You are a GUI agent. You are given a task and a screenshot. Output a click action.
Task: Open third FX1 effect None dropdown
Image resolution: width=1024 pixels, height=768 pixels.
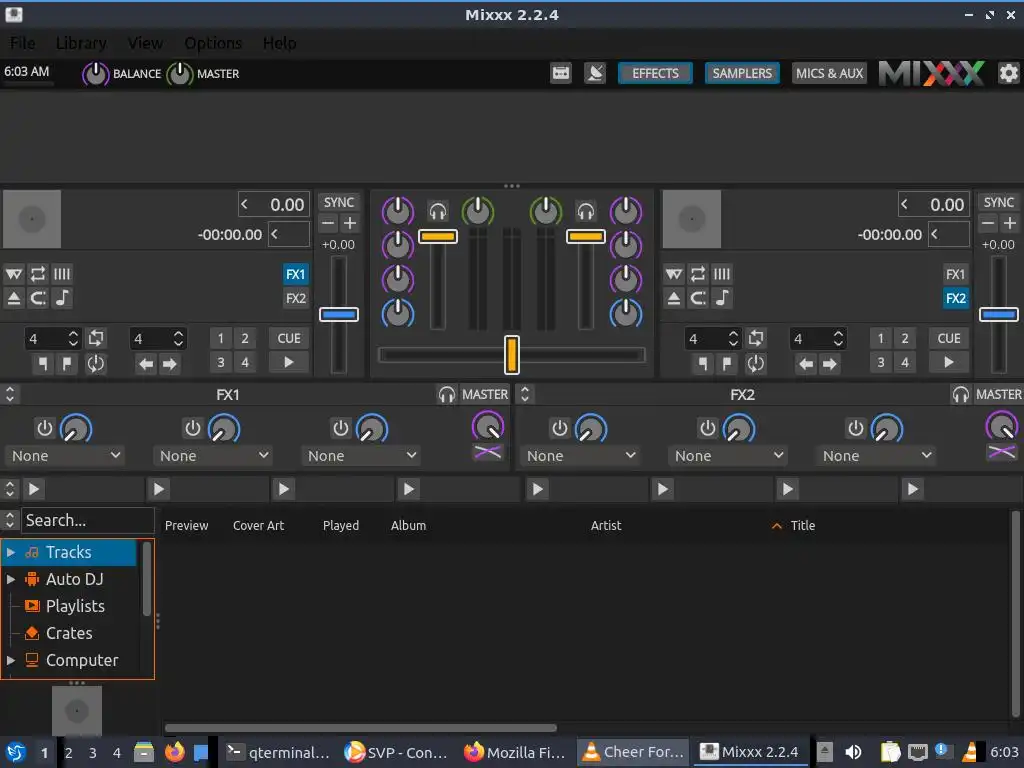click(x=361, y=456)
